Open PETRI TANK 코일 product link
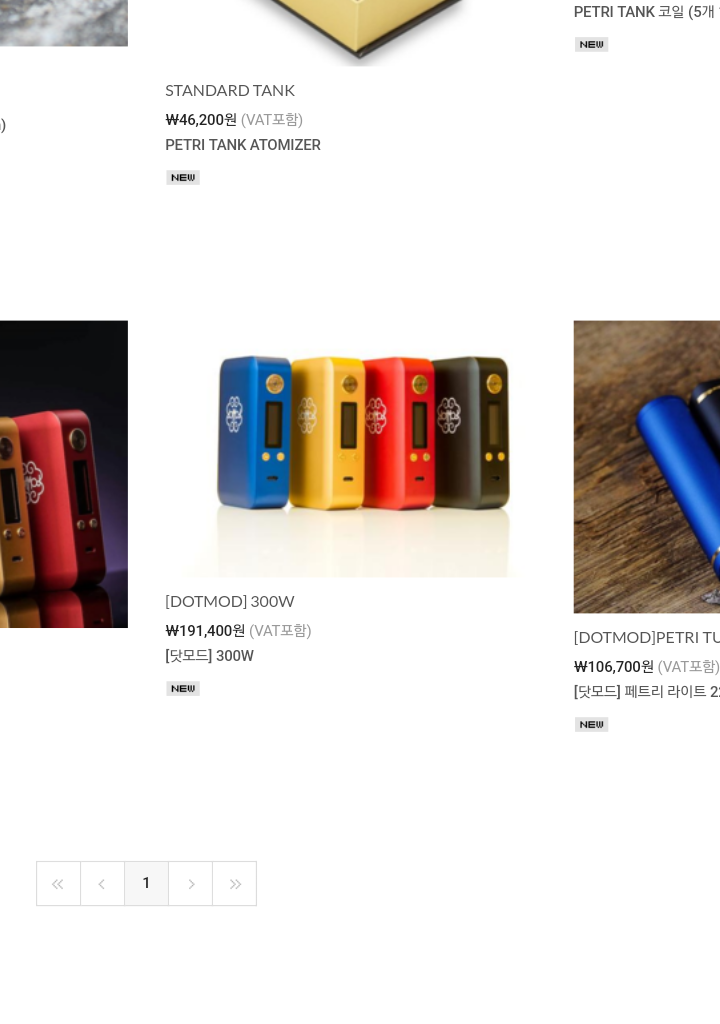Screen dimensions: 720x1024 [647, 12]
